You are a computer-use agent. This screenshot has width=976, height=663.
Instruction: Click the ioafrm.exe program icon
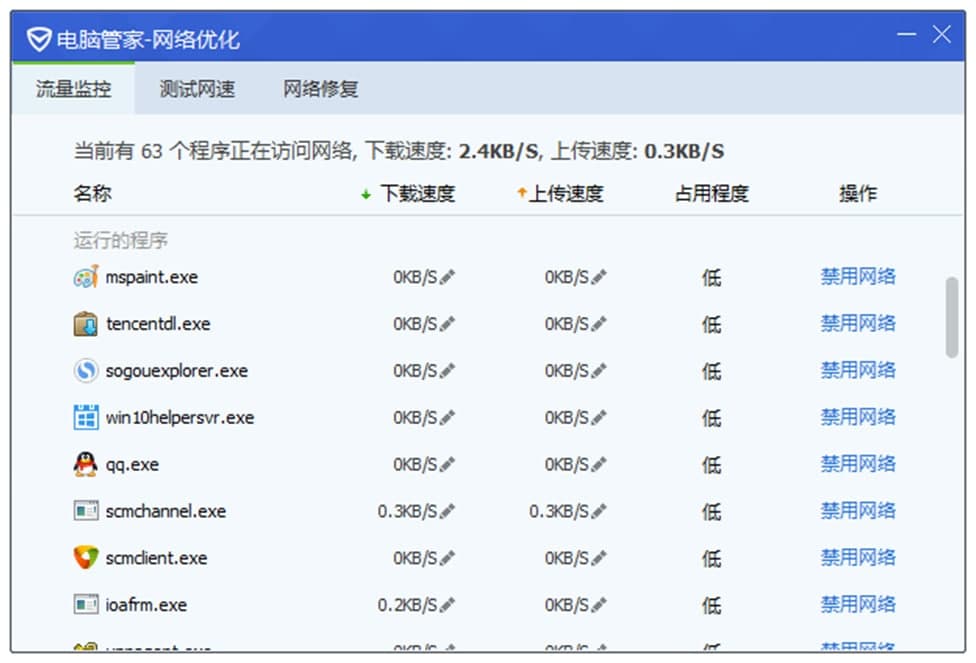click(x=85, y=606)
